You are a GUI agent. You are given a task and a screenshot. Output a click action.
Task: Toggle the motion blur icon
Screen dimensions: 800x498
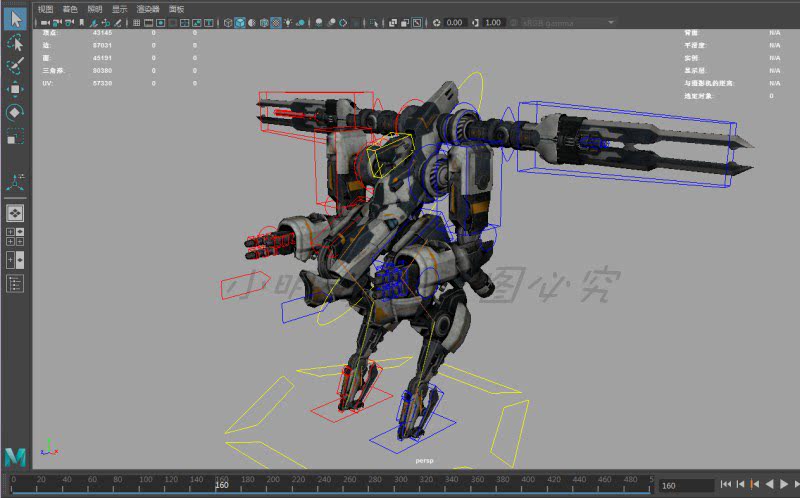tap(331, 22)
